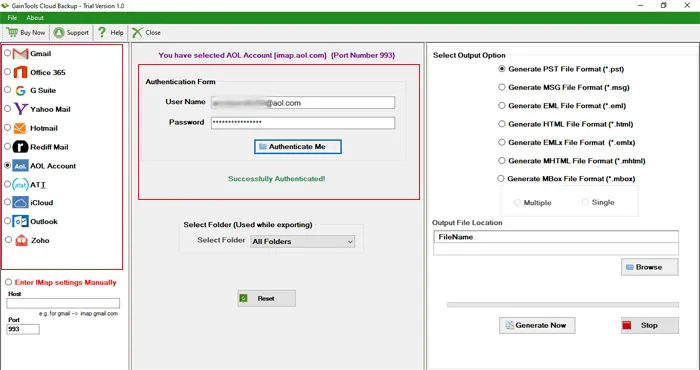Click the Browse button label
Viewport: 700px width, 370px height.
pyautogui.click(x=649, y=267)
